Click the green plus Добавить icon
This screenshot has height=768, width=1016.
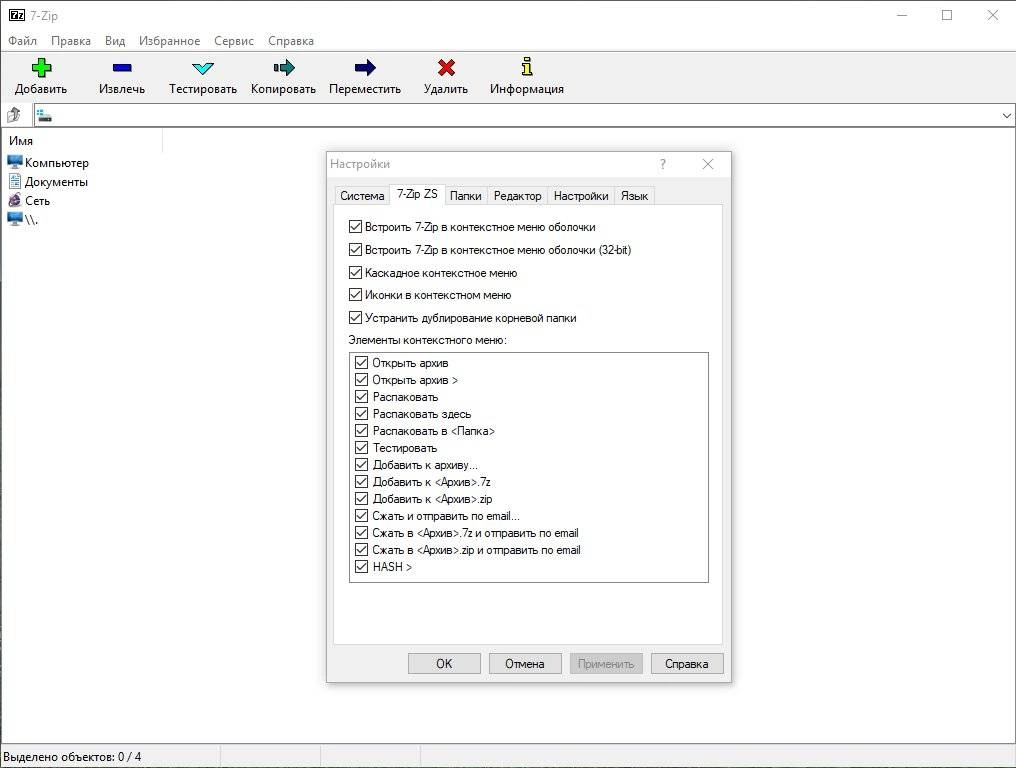pyautogui.click(x=41, y=68)
